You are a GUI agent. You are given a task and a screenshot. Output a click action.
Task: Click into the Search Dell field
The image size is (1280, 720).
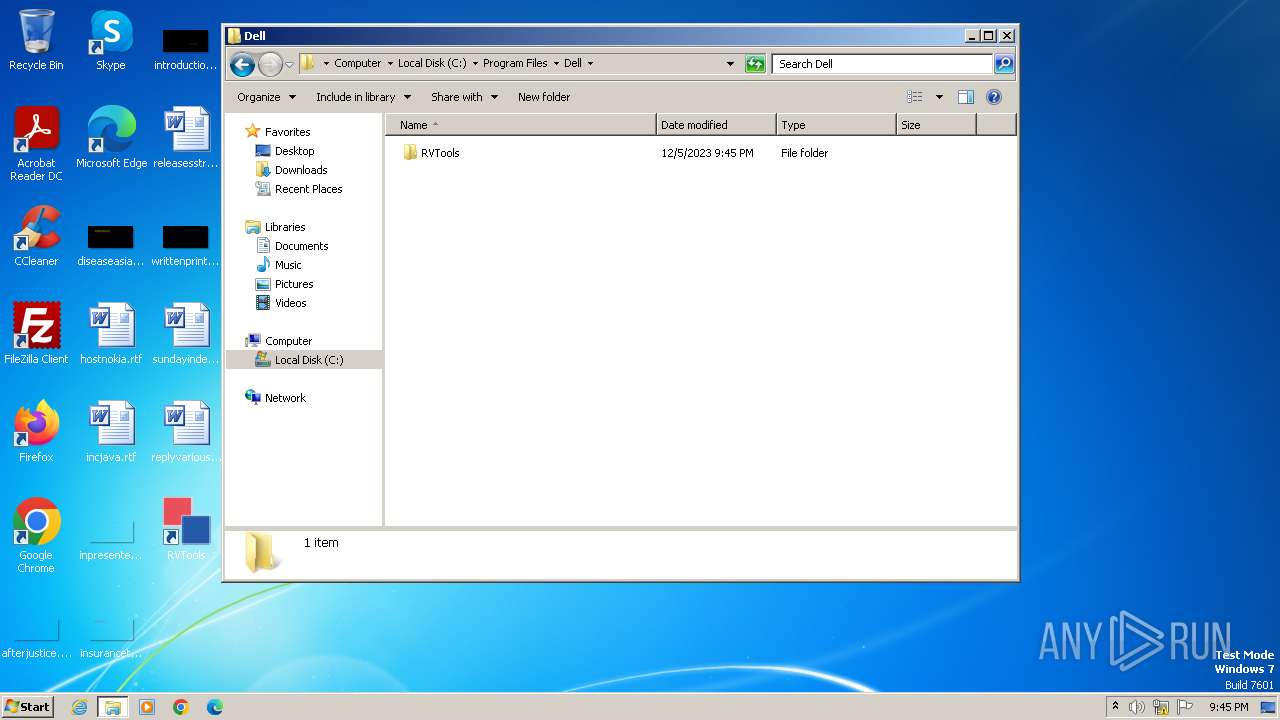(882, 64)
